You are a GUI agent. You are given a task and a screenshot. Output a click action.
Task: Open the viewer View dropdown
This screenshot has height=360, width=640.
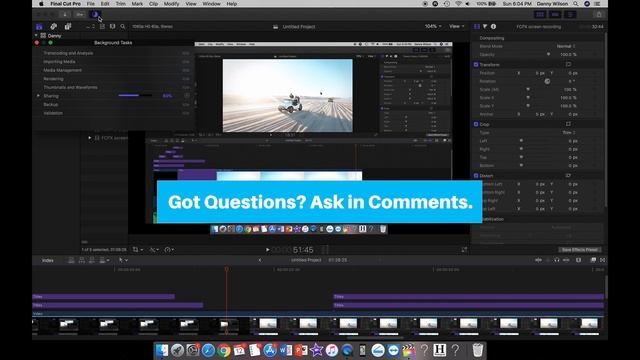[457, 27]
